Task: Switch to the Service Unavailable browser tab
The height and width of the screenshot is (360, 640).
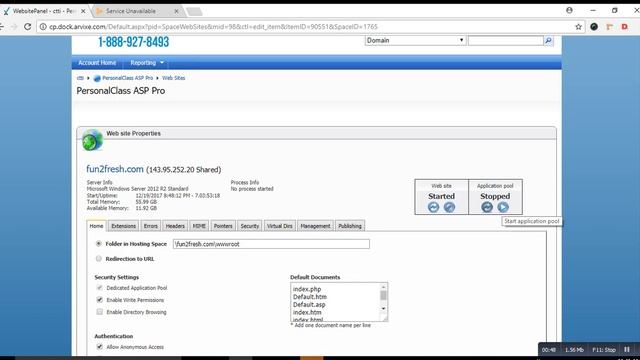Action: [x=138, y=11]
